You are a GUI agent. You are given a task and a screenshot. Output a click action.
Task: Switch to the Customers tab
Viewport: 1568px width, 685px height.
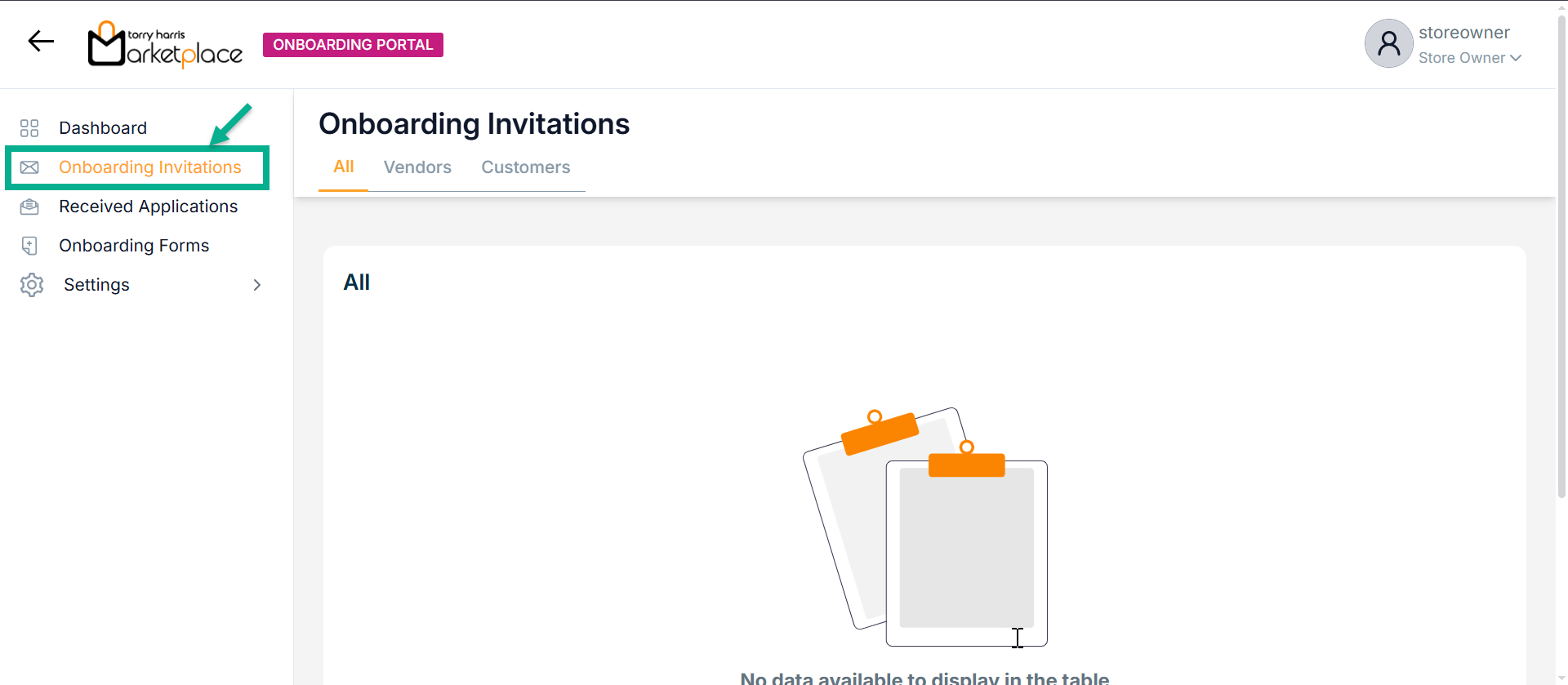pos(525,167)
